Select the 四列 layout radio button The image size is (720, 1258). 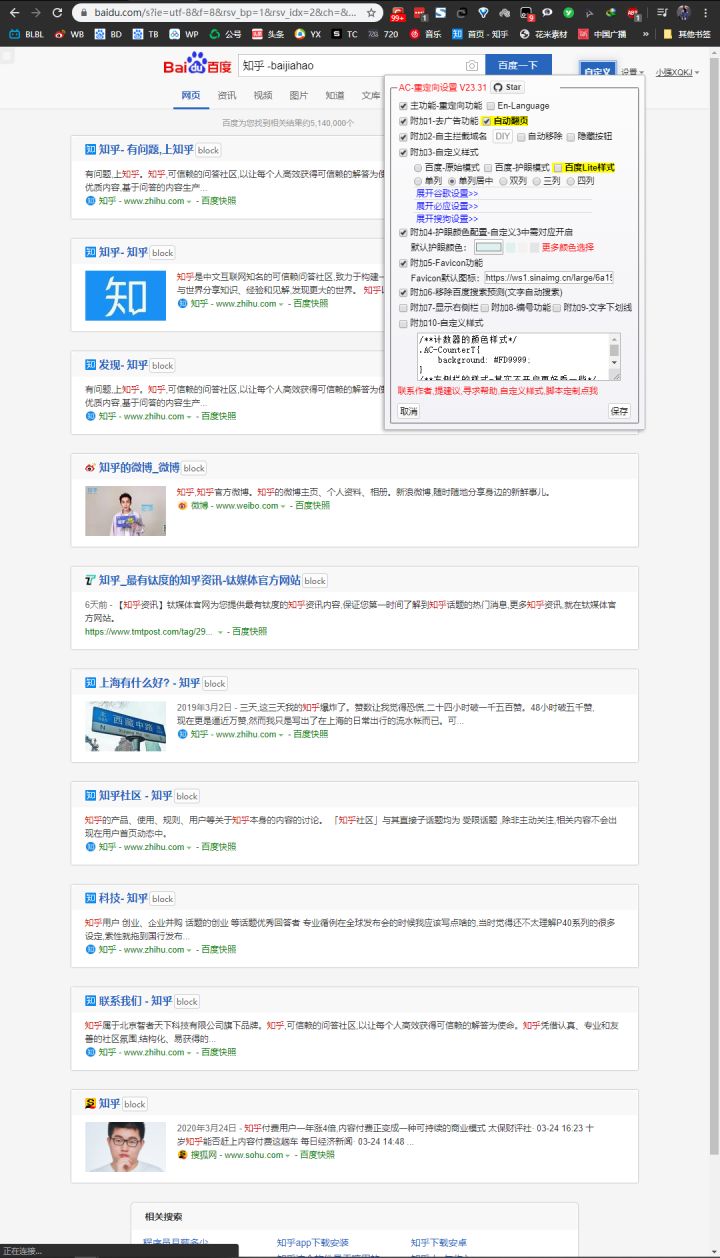570,181
